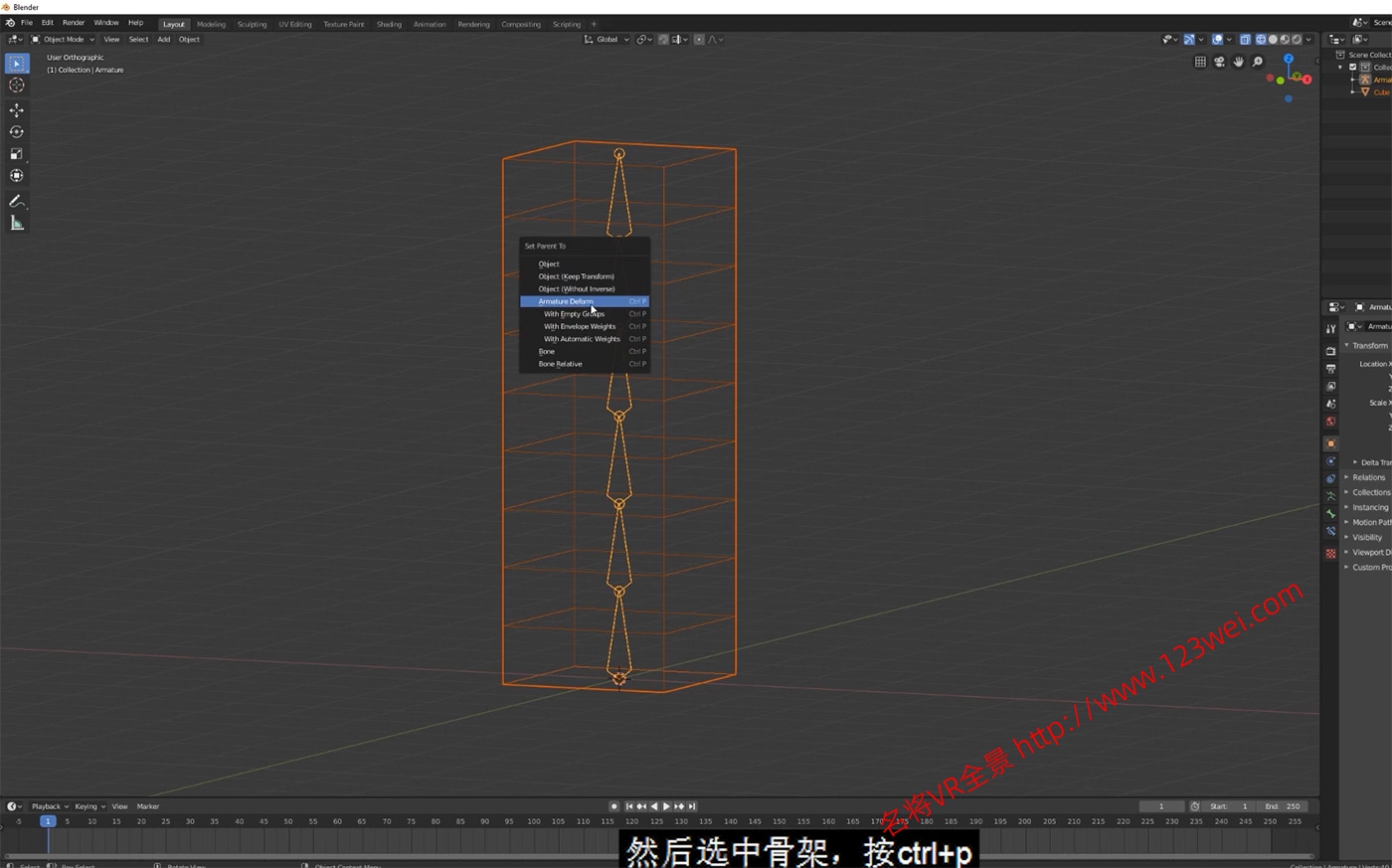Click frame 100 on the timeline
Screen dimensions: 1392x868
pos(533,821)
